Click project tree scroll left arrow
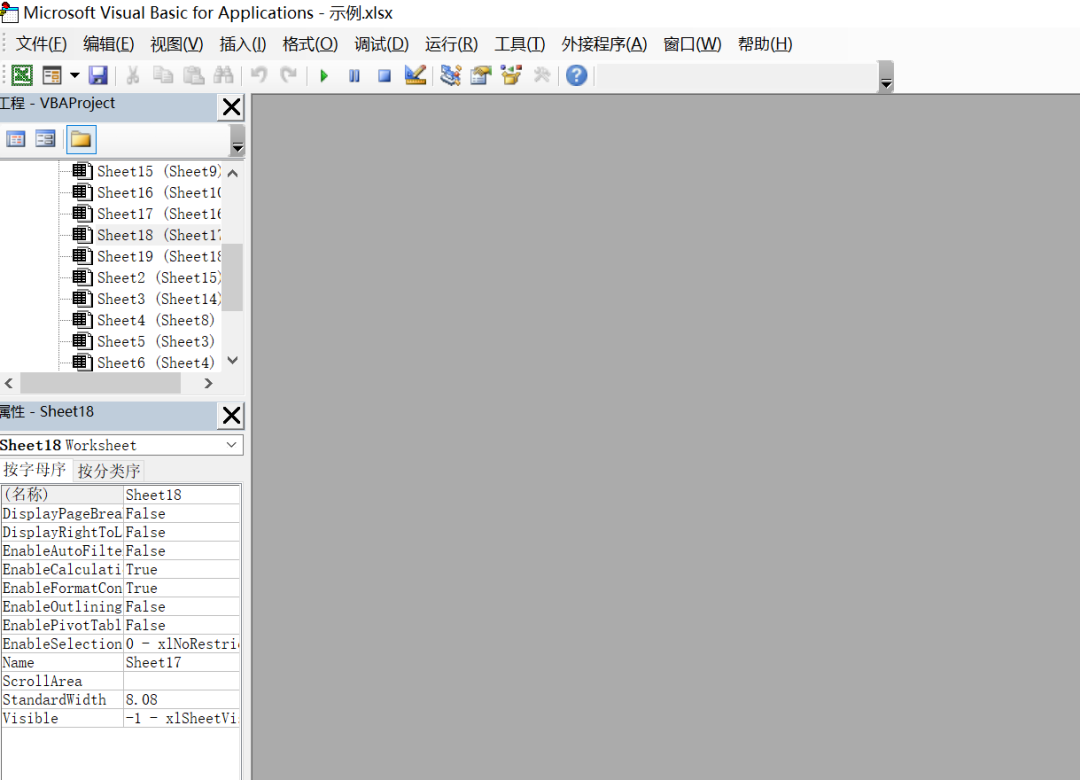This screenshot has height=780, width=1080. click(9, 383)
